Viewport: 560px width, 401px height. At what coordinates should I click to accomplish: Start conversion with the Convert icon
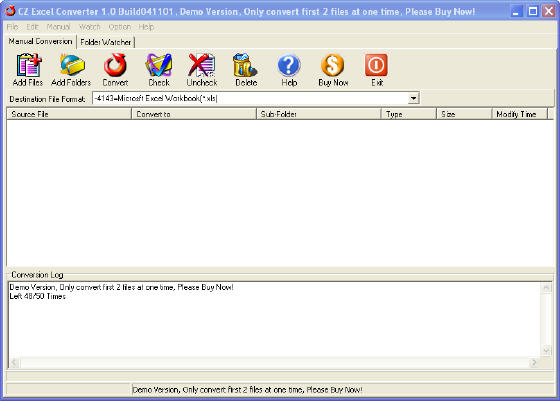coord(115,65)
